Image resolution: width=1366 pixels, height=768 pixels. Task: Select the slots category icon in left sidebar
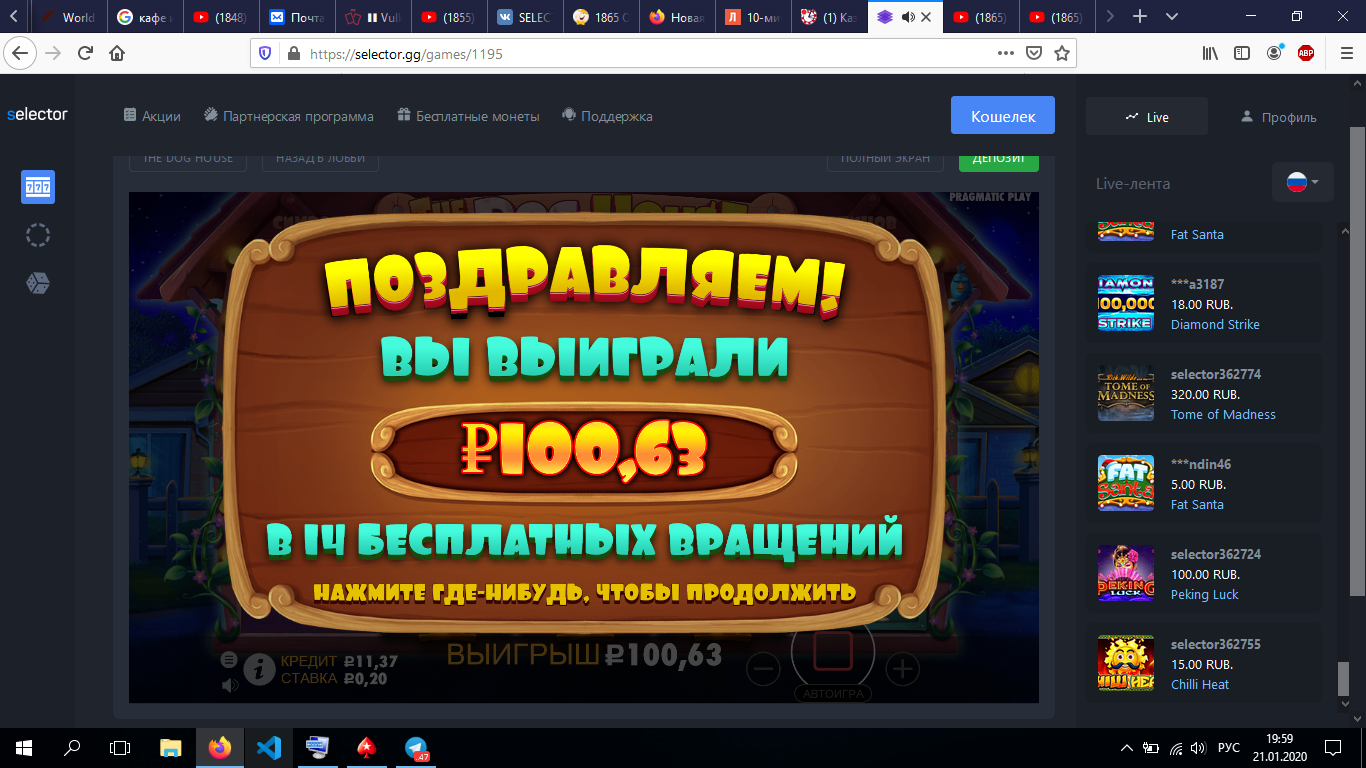click(x=37, y=187)
